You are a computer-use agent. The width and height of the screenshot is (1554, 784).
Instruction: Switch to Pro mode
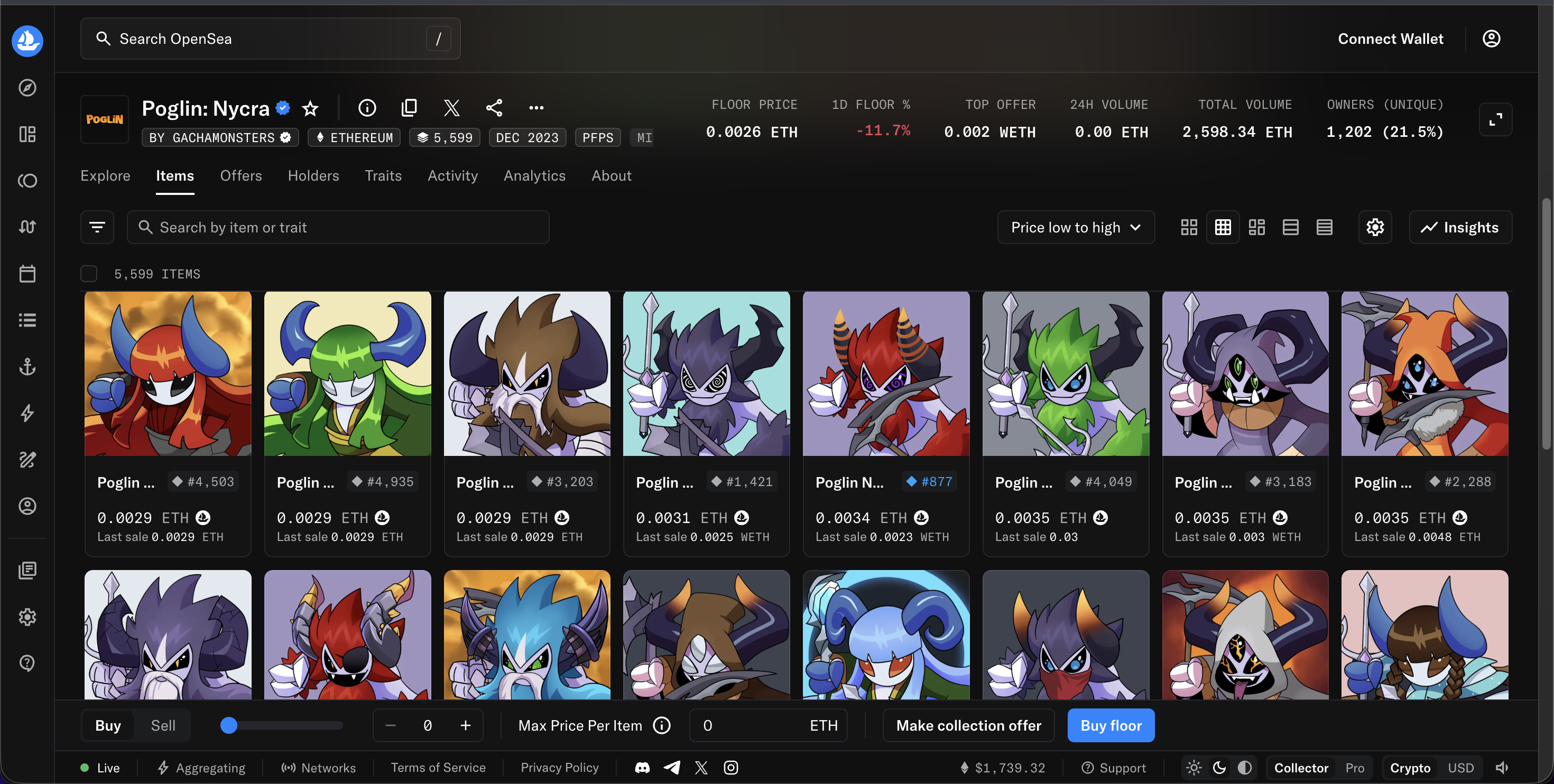(1354, 768)
